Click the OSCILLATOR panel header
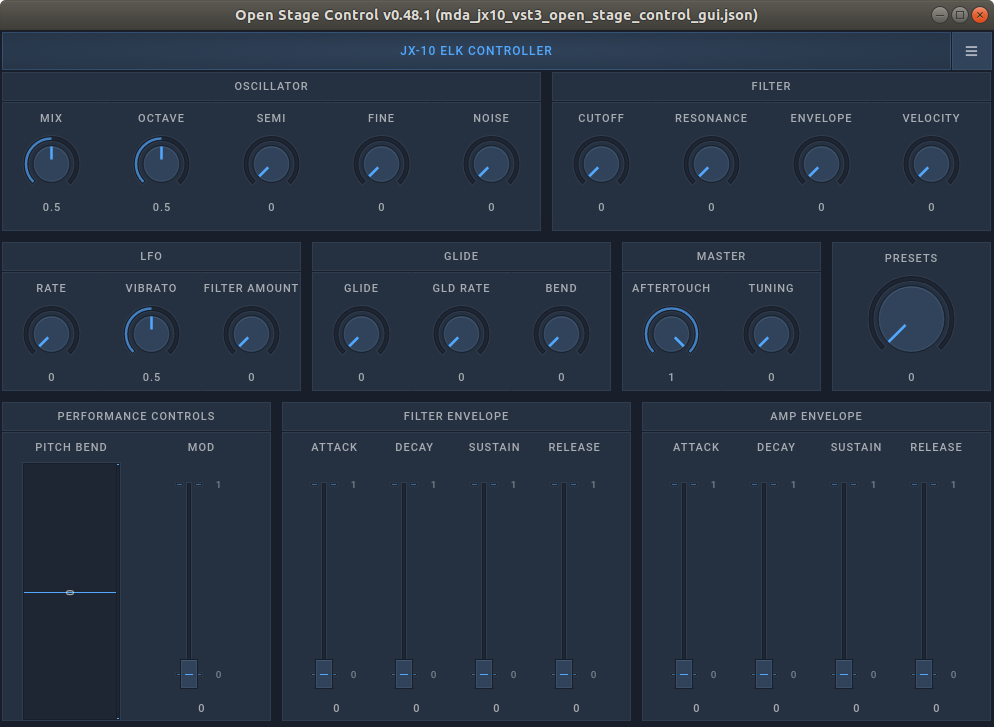994x727 pixels. [271, 86]
